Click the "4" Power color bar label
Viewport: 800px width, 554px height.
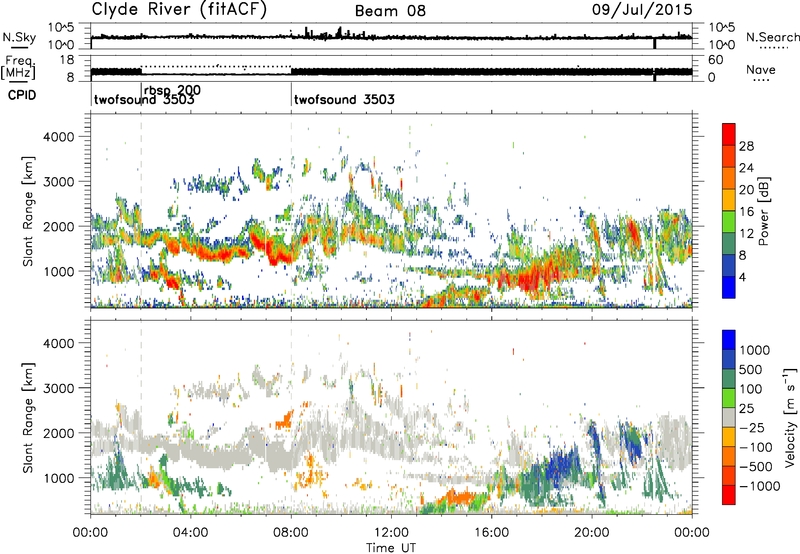click(742, 277)
